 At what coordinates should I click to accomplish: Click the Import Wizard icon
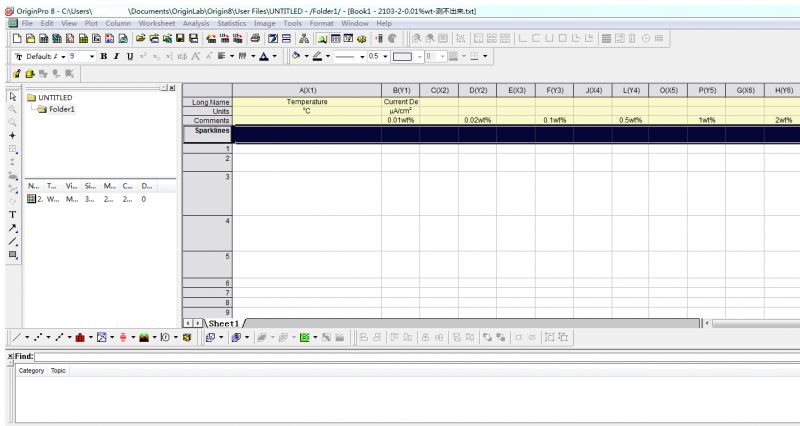211,39
